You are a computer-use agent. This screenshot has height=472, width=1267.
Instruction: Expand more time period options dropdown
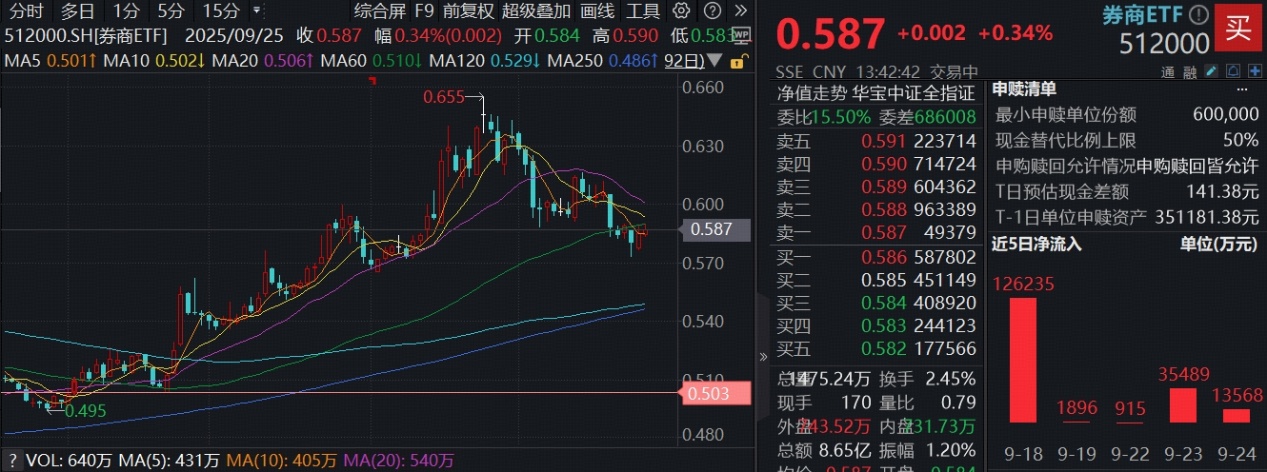pos(258,12)
